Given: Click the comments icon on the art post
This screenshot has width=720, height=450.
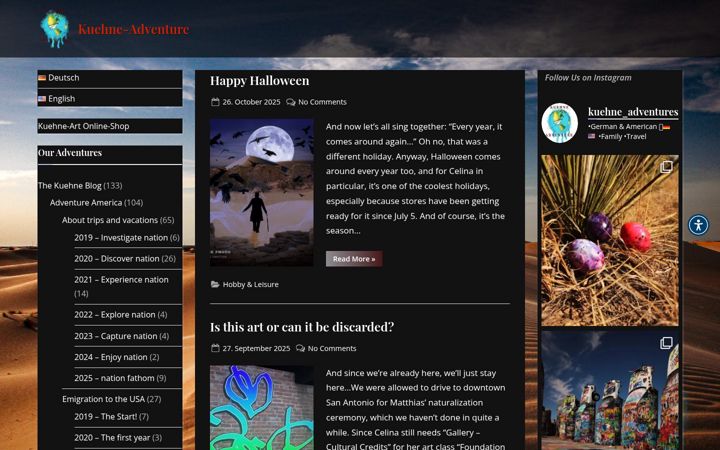Looking at the screenshot, I should click(300, 348).
